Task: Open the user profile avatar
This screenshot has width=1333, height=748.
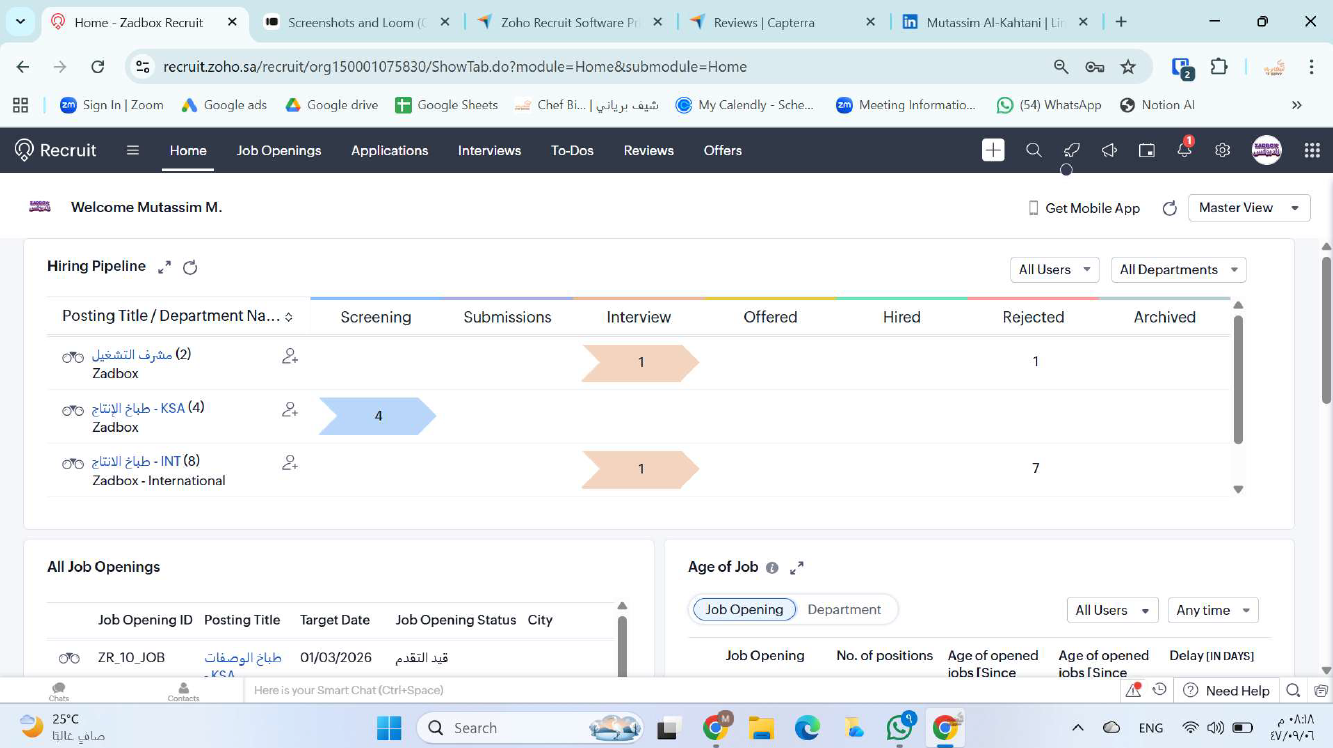Action: (1267, 150)
